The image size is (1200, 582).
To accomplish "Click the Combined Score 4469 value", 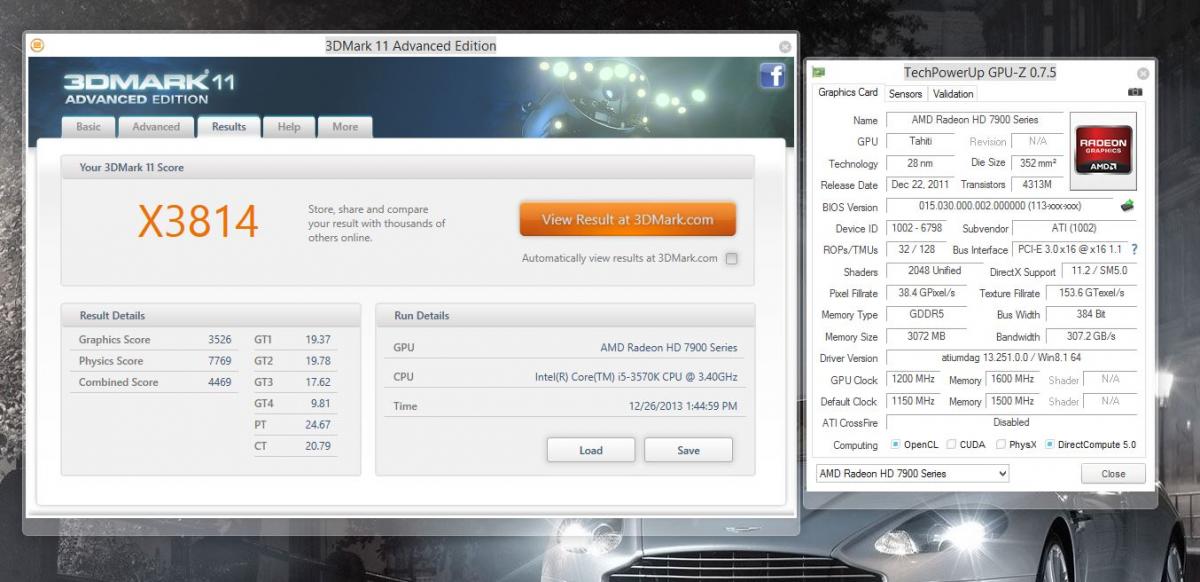I will click(219, 382).
